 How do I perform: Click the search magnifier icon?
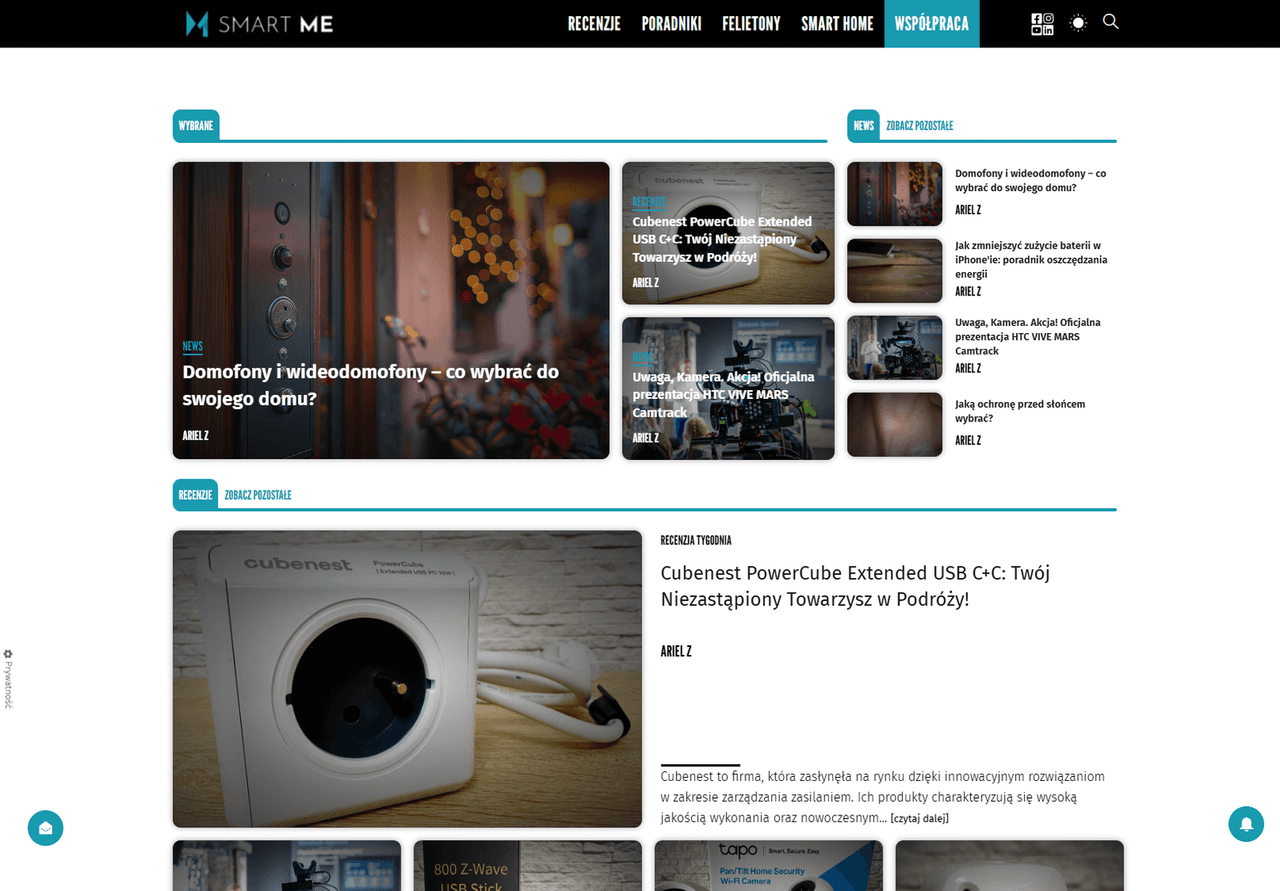[x=1110, y=22]
